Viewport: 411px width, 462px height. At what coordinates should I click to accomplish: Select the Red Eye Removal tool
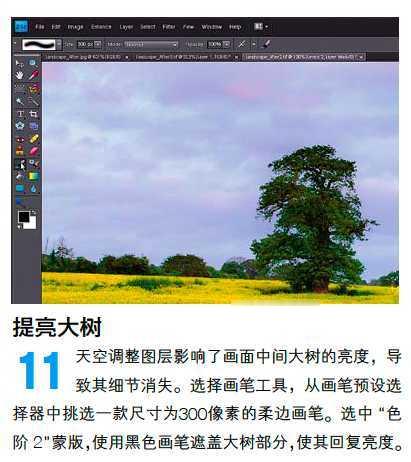(20, 139)
